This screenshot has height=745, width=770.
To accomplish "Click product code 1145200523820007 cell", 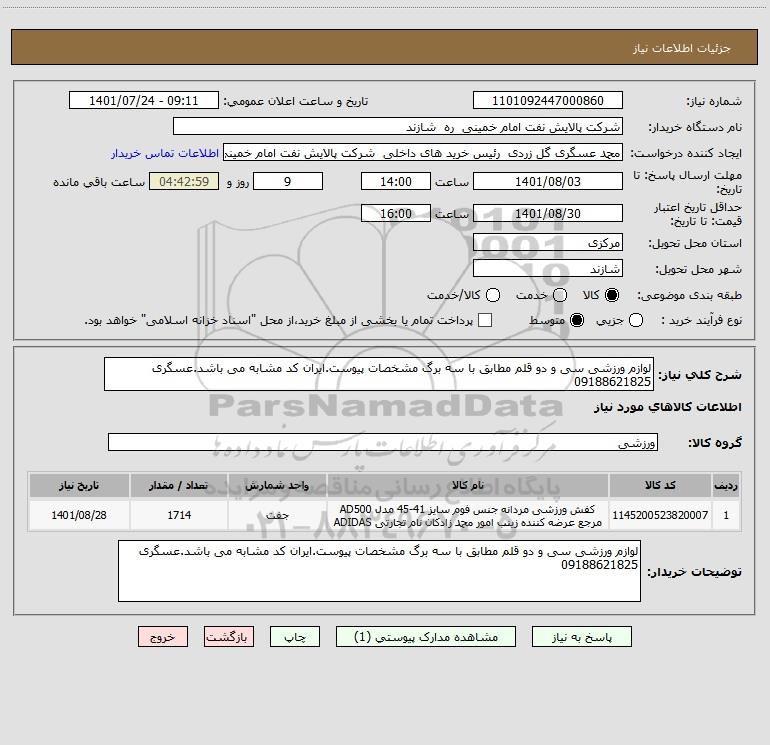I will coord(660,515).
